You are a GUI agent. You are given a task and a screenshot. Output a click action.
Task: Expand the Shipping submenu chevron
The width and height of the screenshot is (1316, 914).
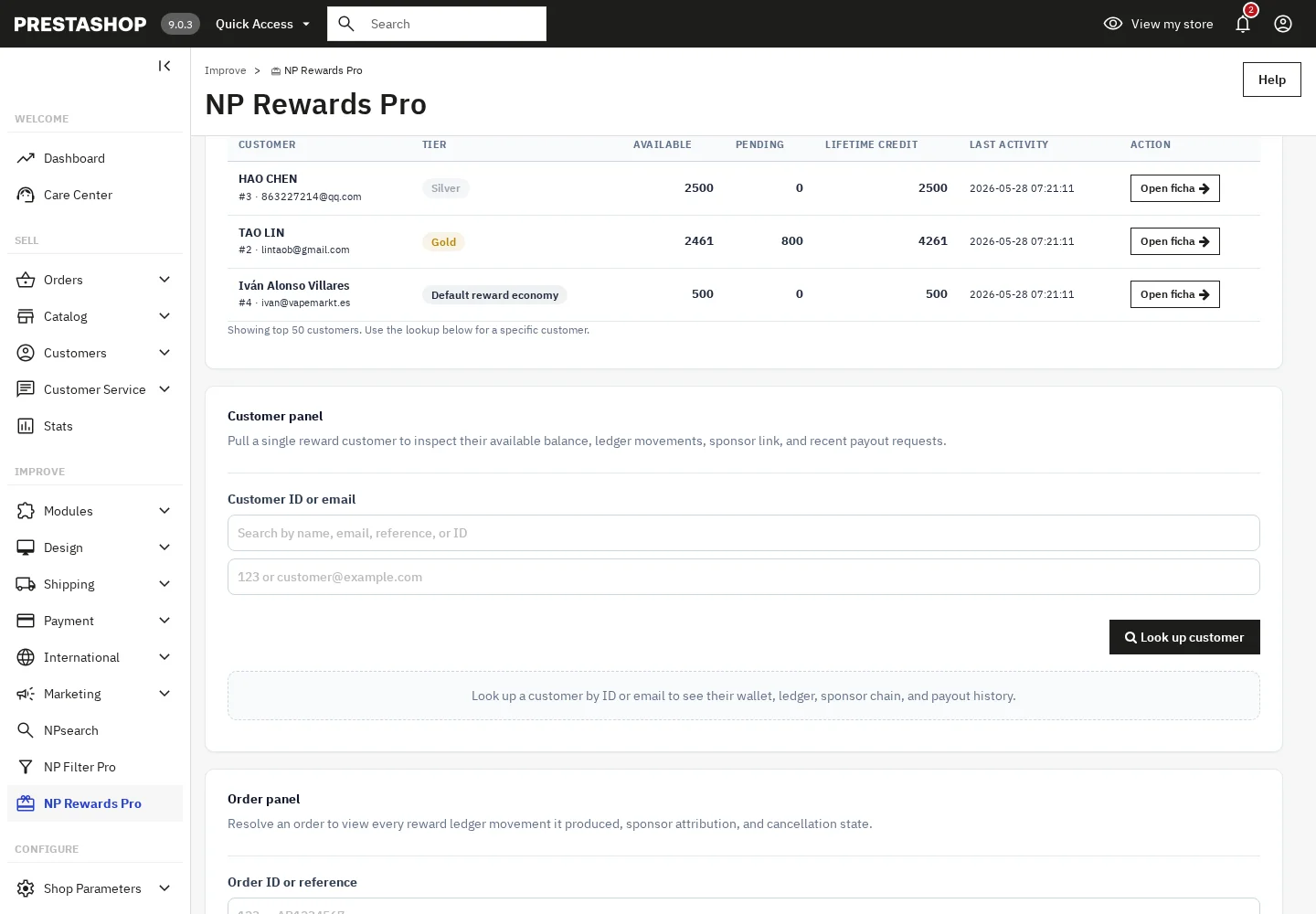click(x=164, y=584)
